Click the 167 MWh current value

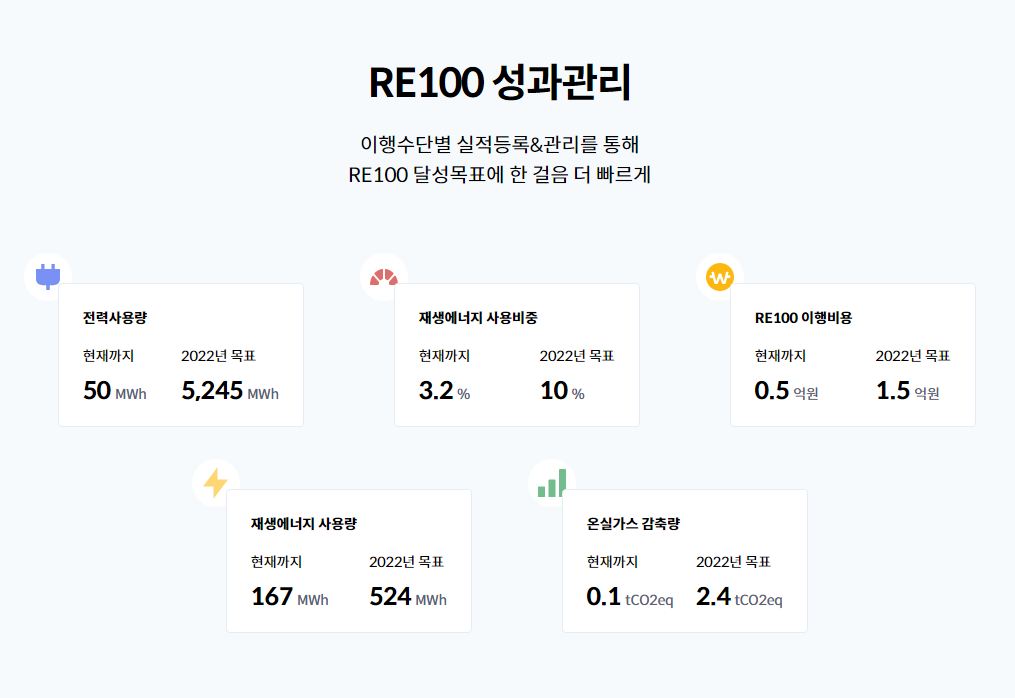[x=289, y=597]
